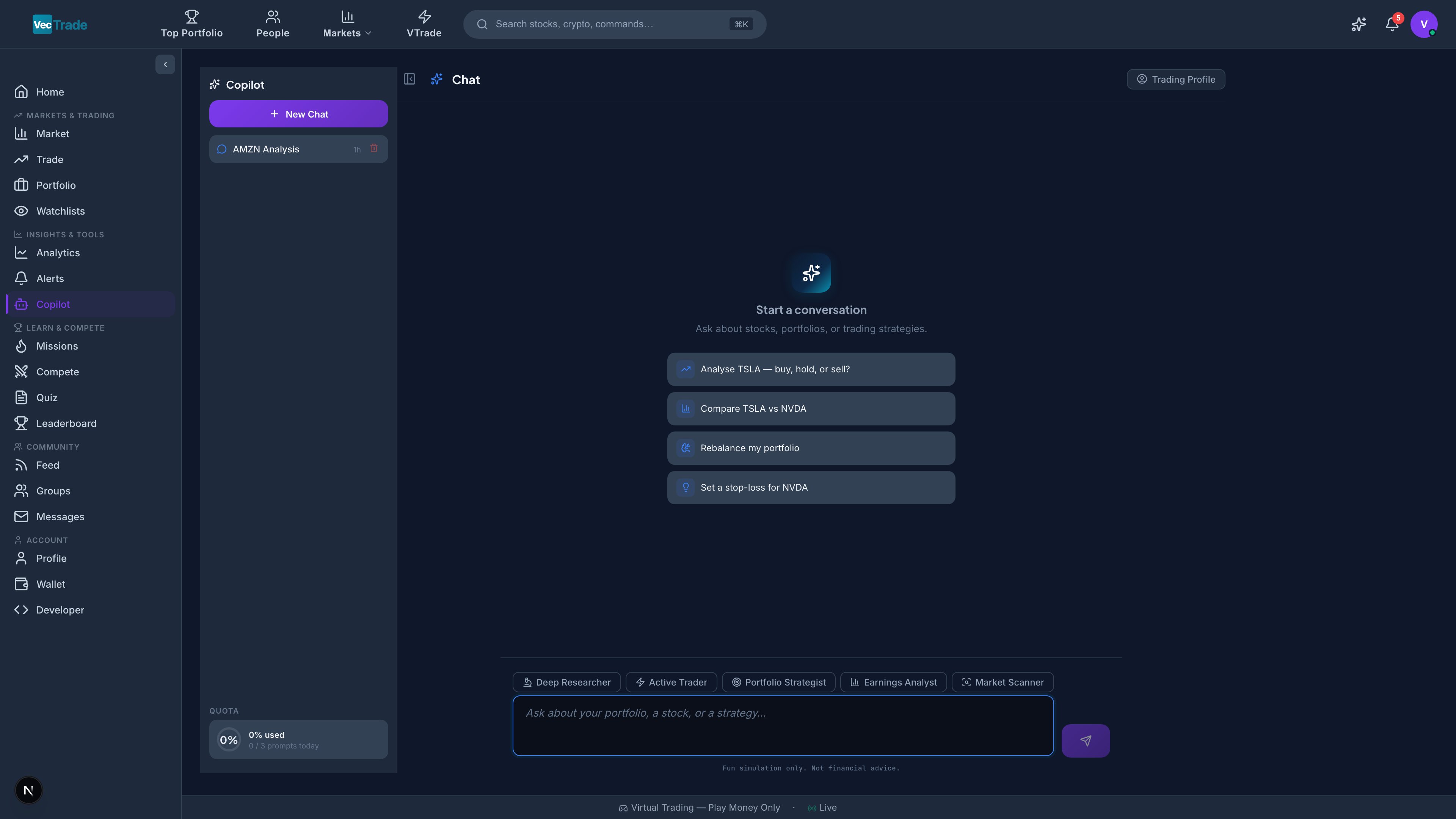Screen dimensions: 1456x819
Task: Open Watchlists in the sidebar
Action: pyautogui.click(x=91, y=212)
